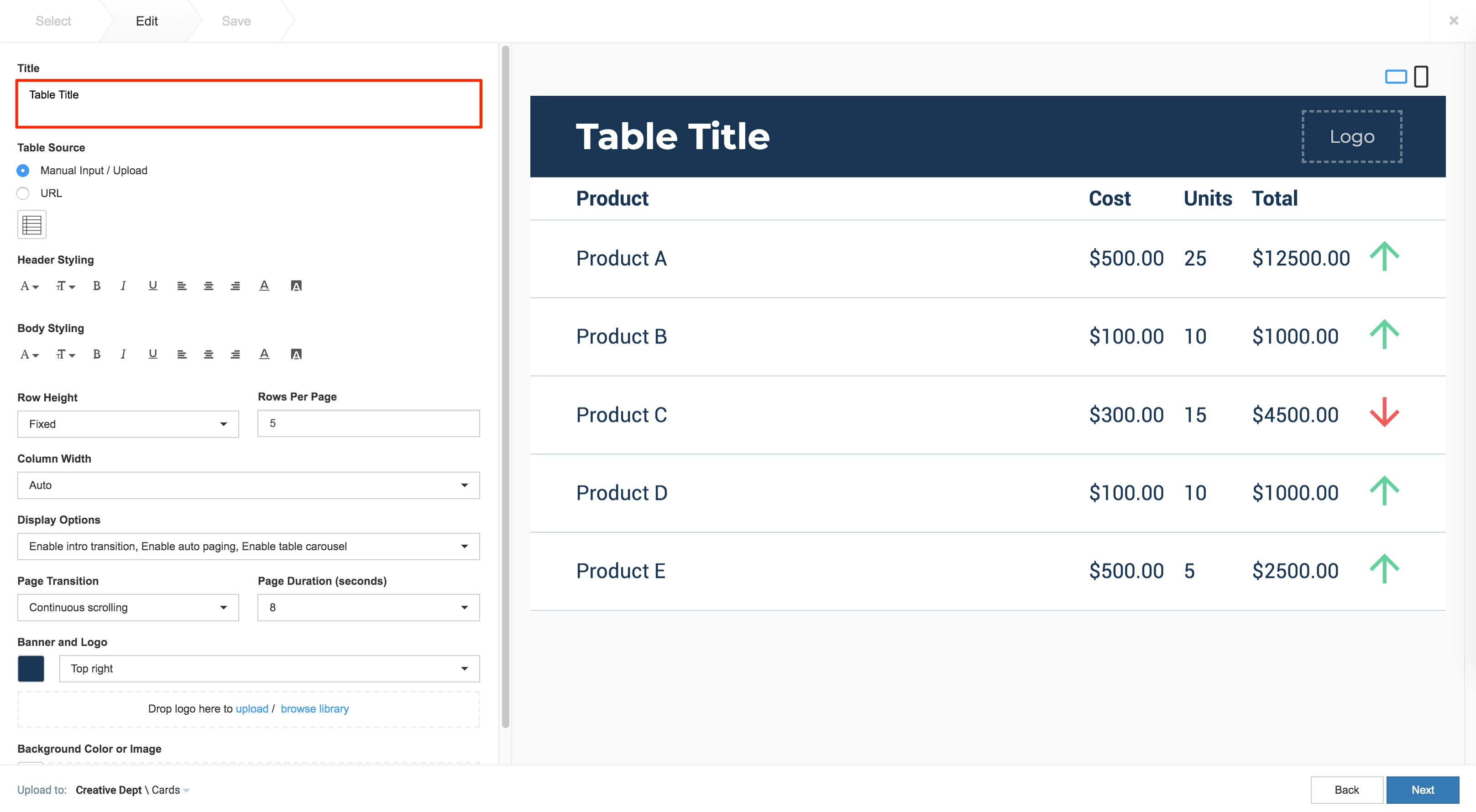This screenshot has width=1476, height=812.
Task: Toggle bold in Header Styling toolbar
Action: pyautogui.click(x=96, y=286)
